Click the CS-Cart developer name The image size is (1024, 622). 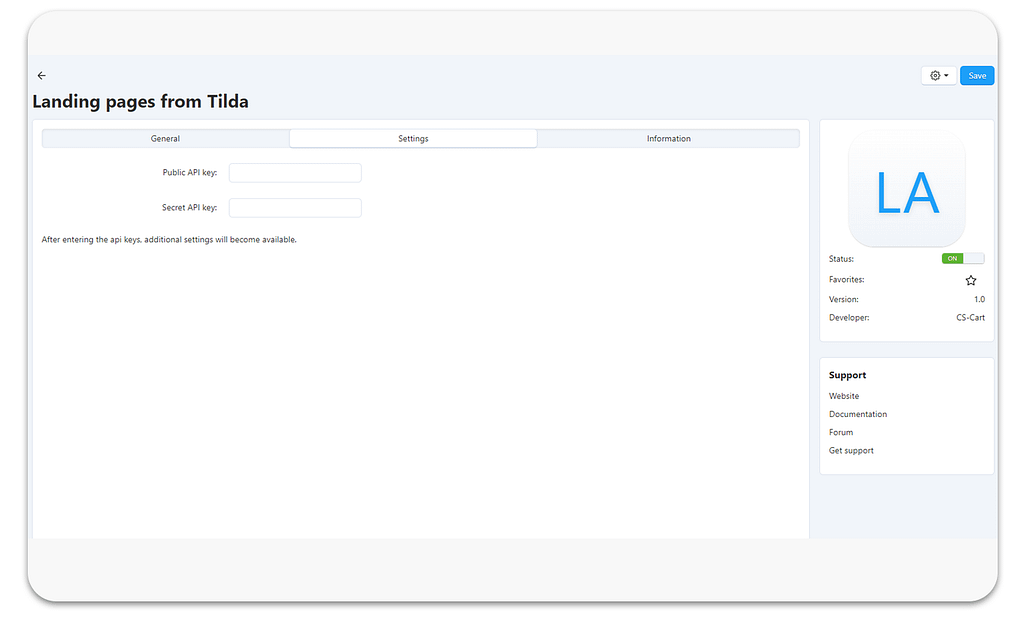click(970, 318)
